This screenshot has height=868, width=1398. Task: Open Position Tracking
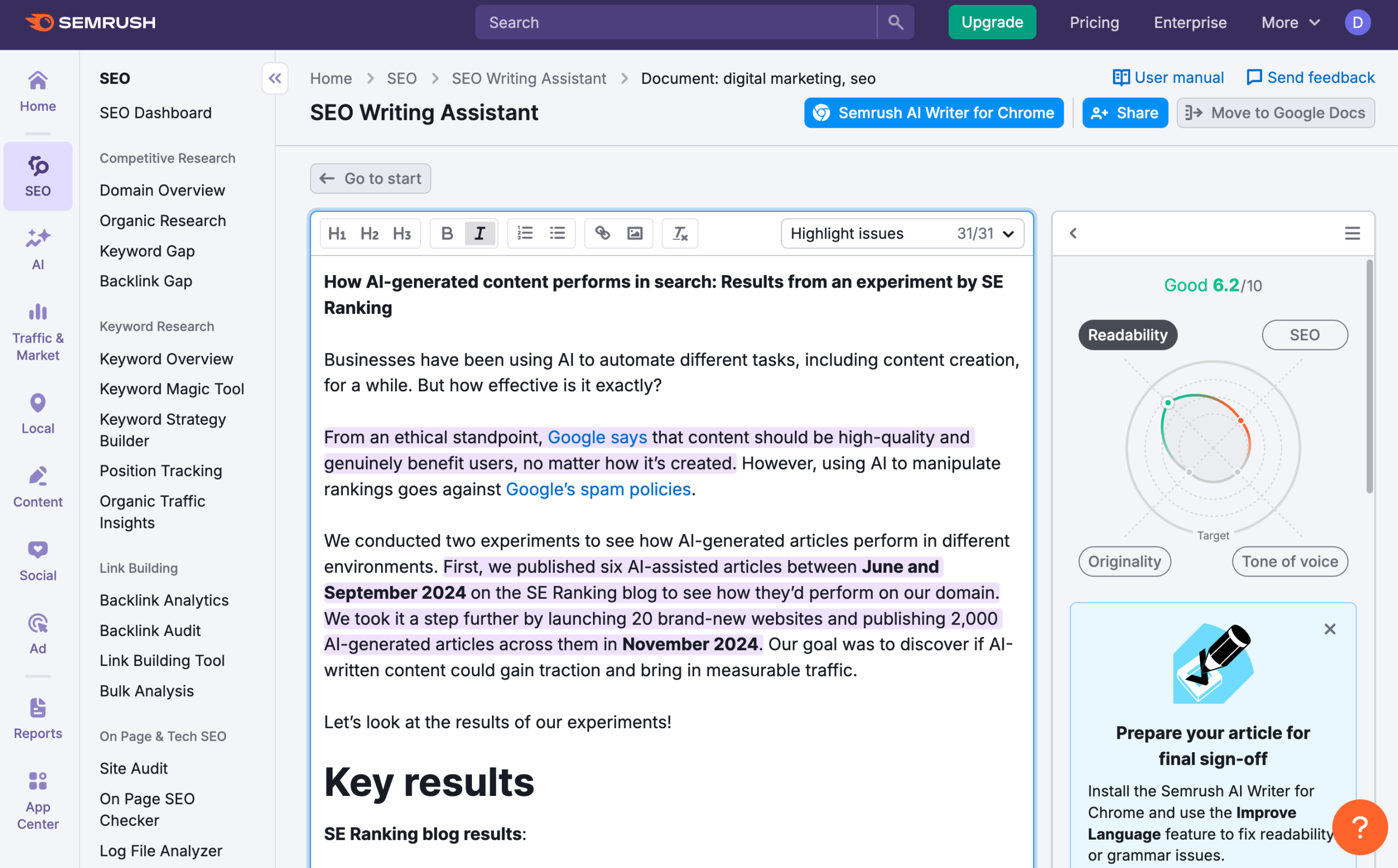click(x=161, y=471)
